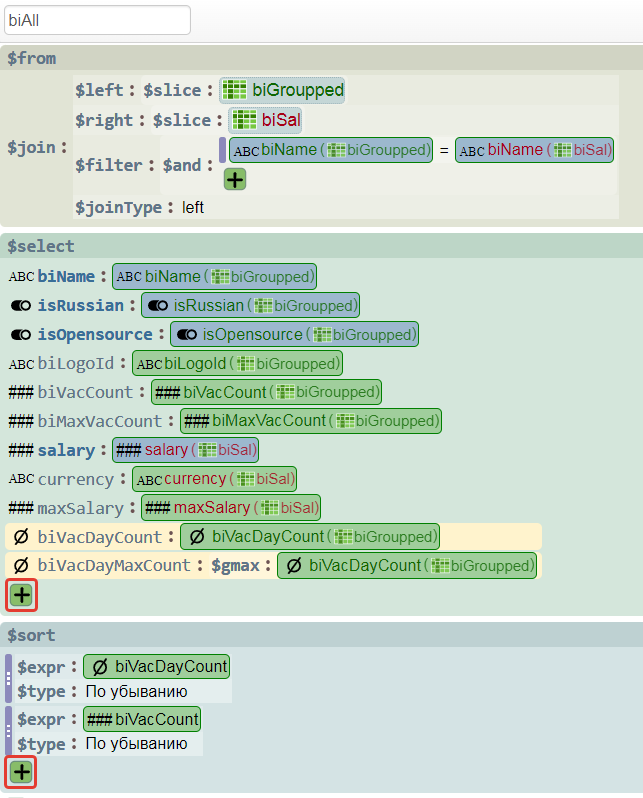Click the toggle icon next to the isRussian field name

click(21, 306)
